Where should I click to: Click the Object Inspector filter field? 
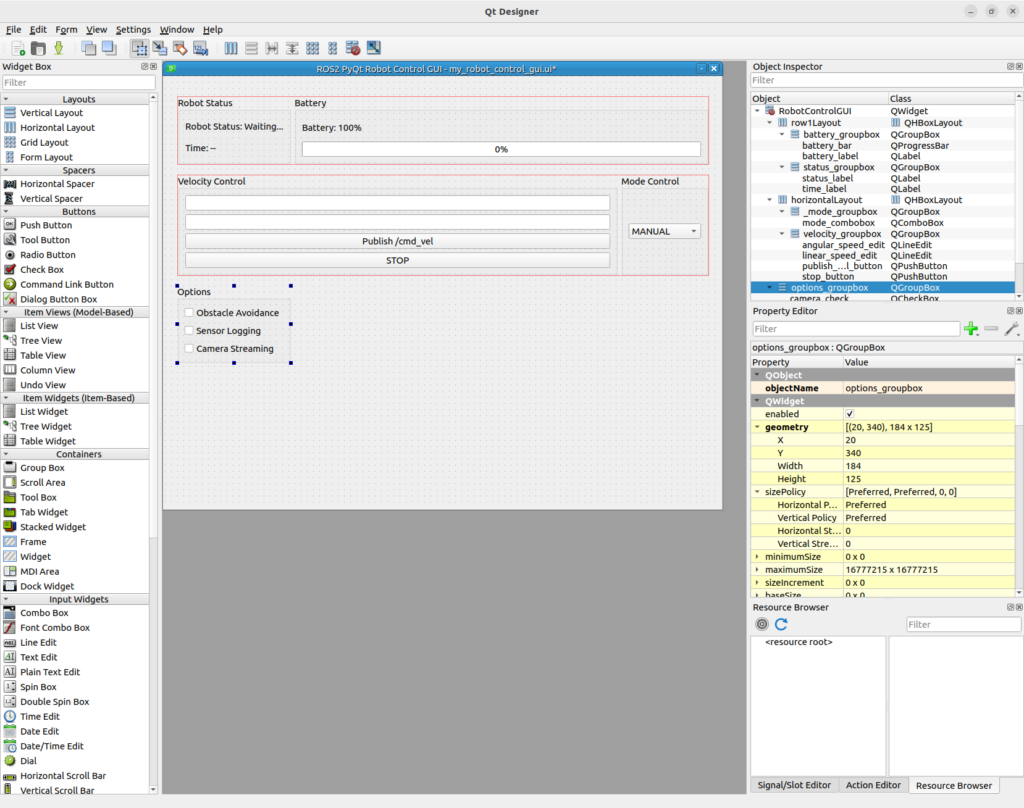point(887,80)
